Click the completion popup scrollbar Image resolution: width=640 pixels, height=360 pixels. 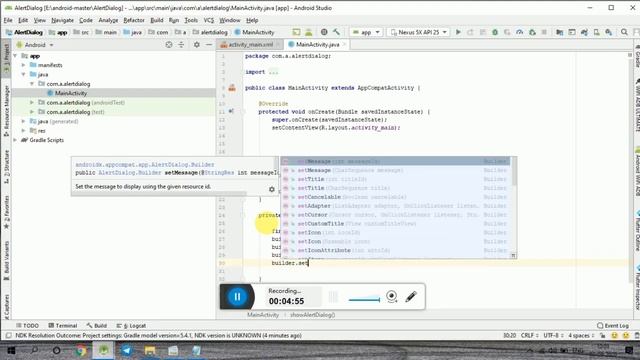[513, 171]
